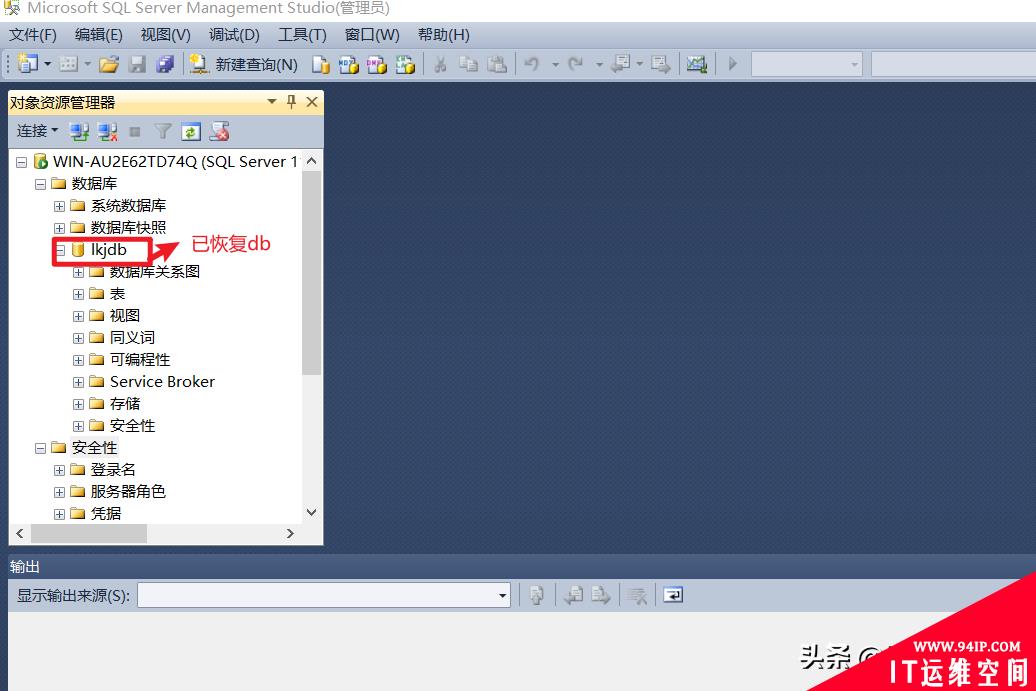
Task: Open the 工具(T) menu
Action: 302,34
